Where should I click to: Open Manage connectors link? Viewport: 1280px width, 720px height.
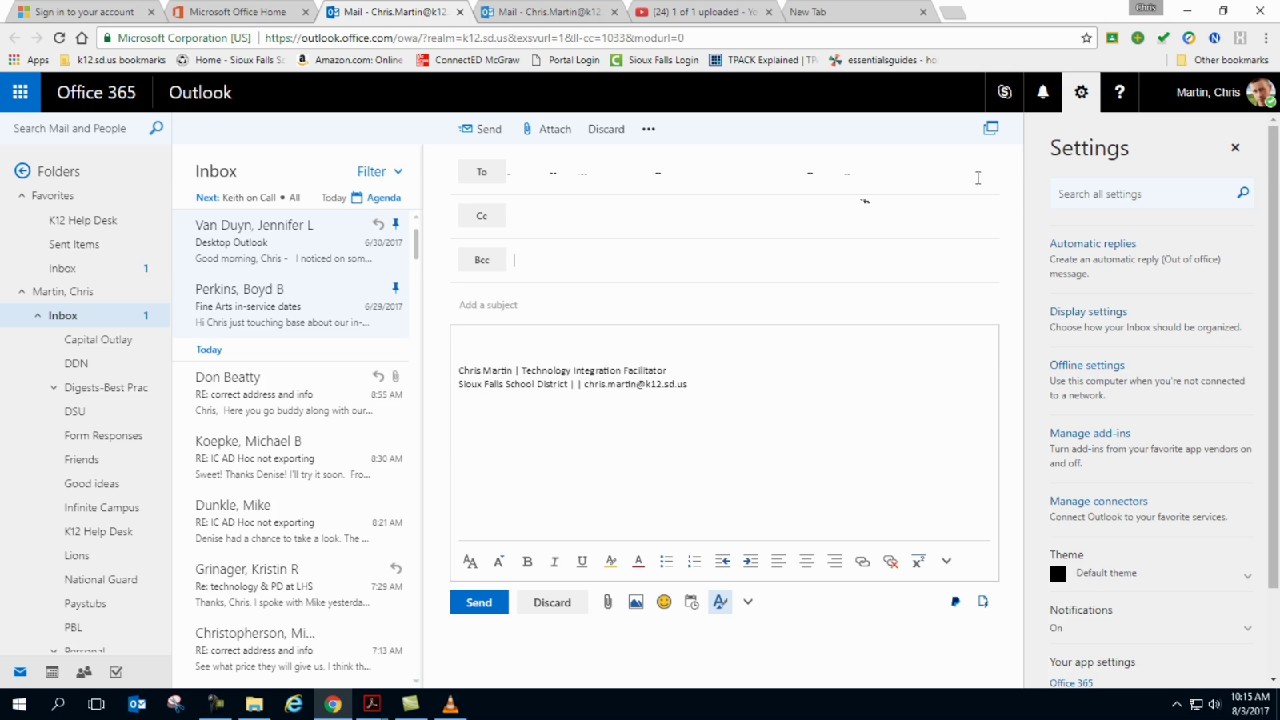tap(1098, 502)
